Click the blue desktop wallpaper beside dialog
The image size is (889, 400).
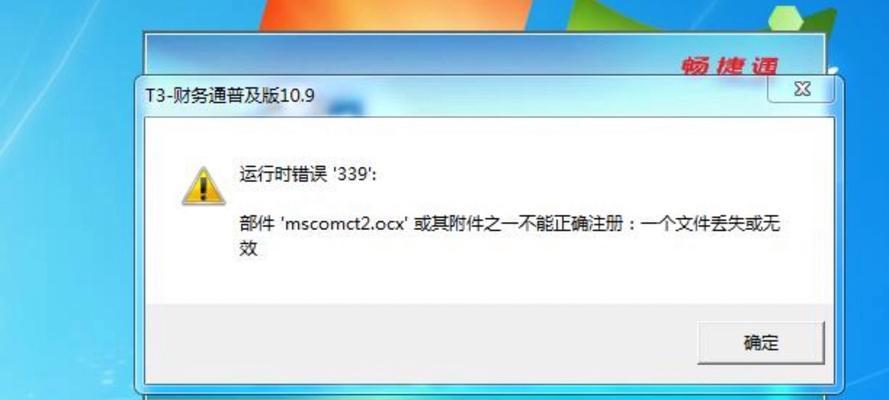[x=68, y=227]
